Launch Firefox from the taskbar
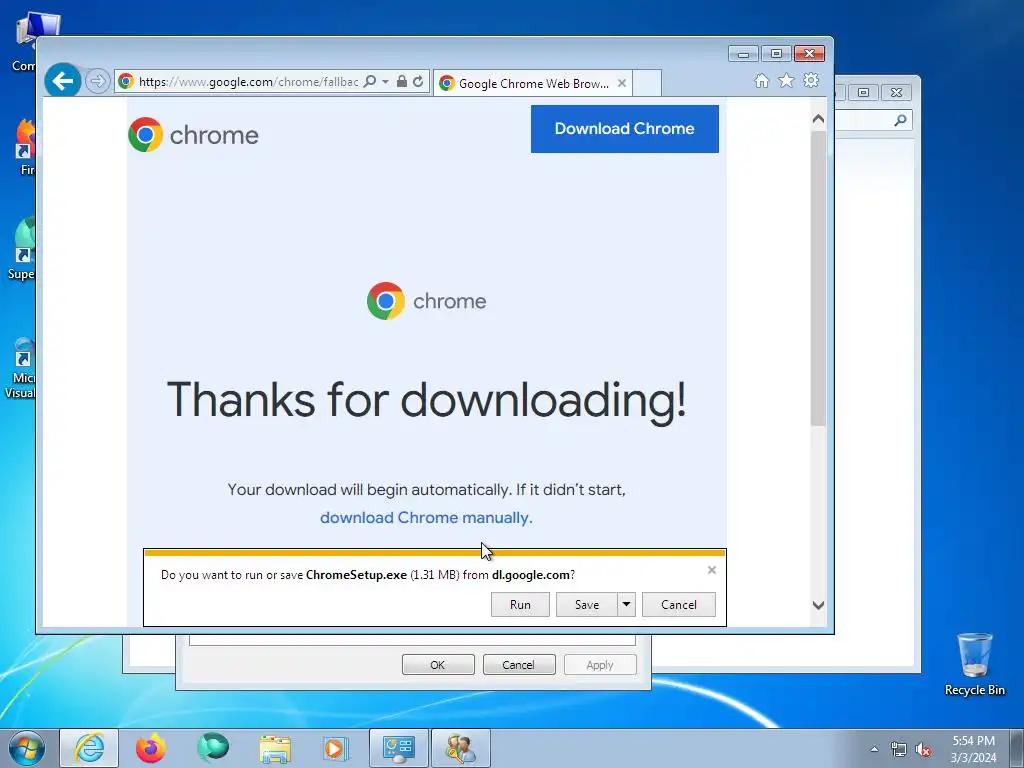The width and height of the screenshot is (1024, 768). point(151,748)
